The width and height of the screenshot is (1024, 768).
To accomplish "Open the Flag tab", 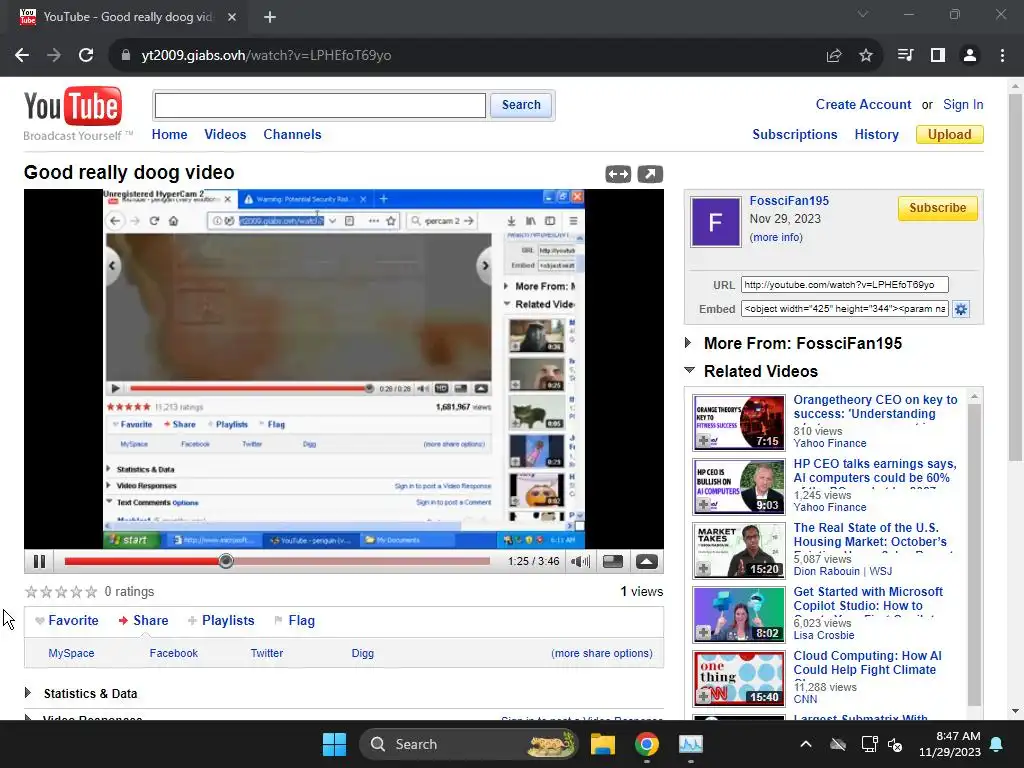I will pyautogui.click(x=295, y=620).
